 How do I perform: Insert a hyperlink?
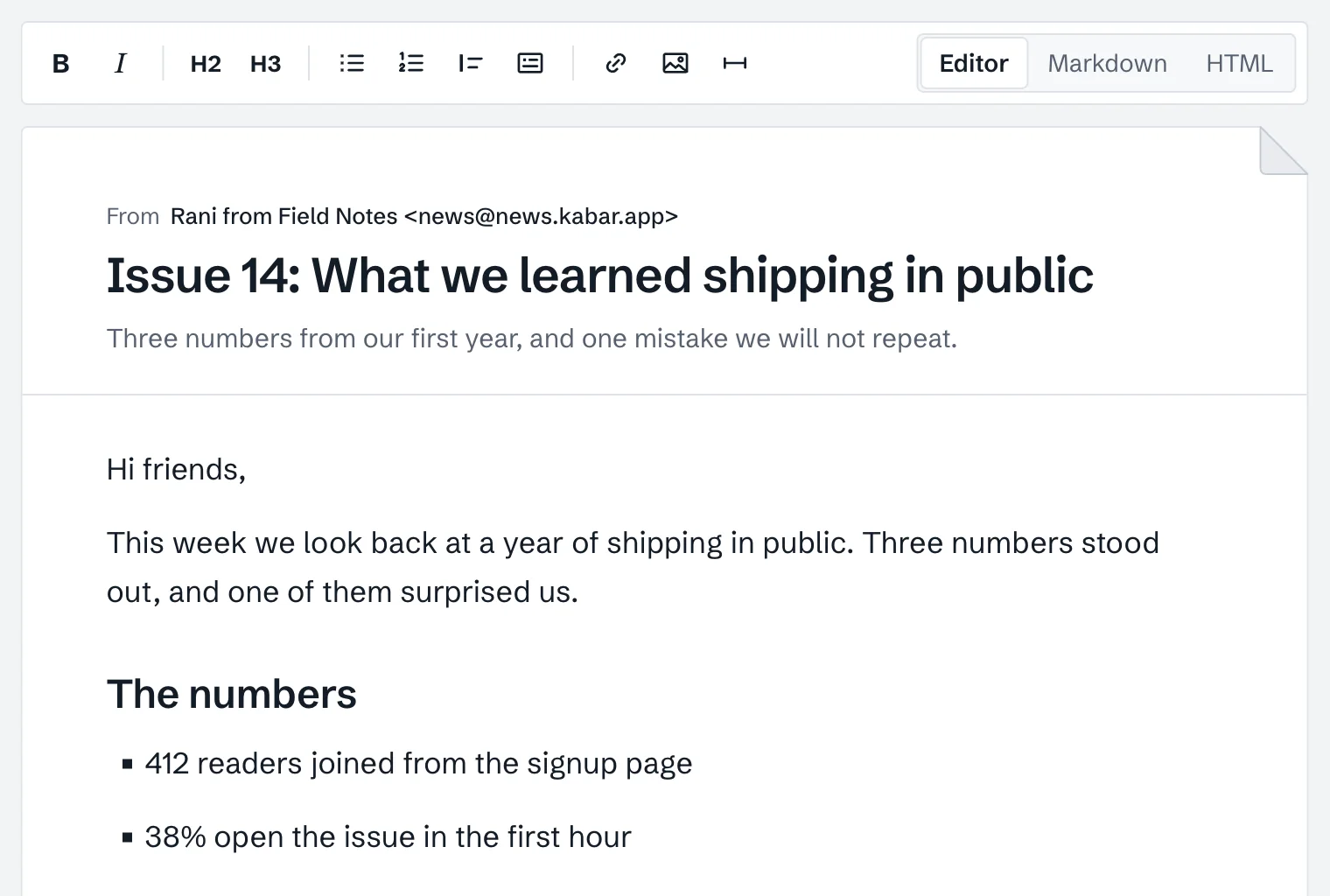click(x=616, y=63)
